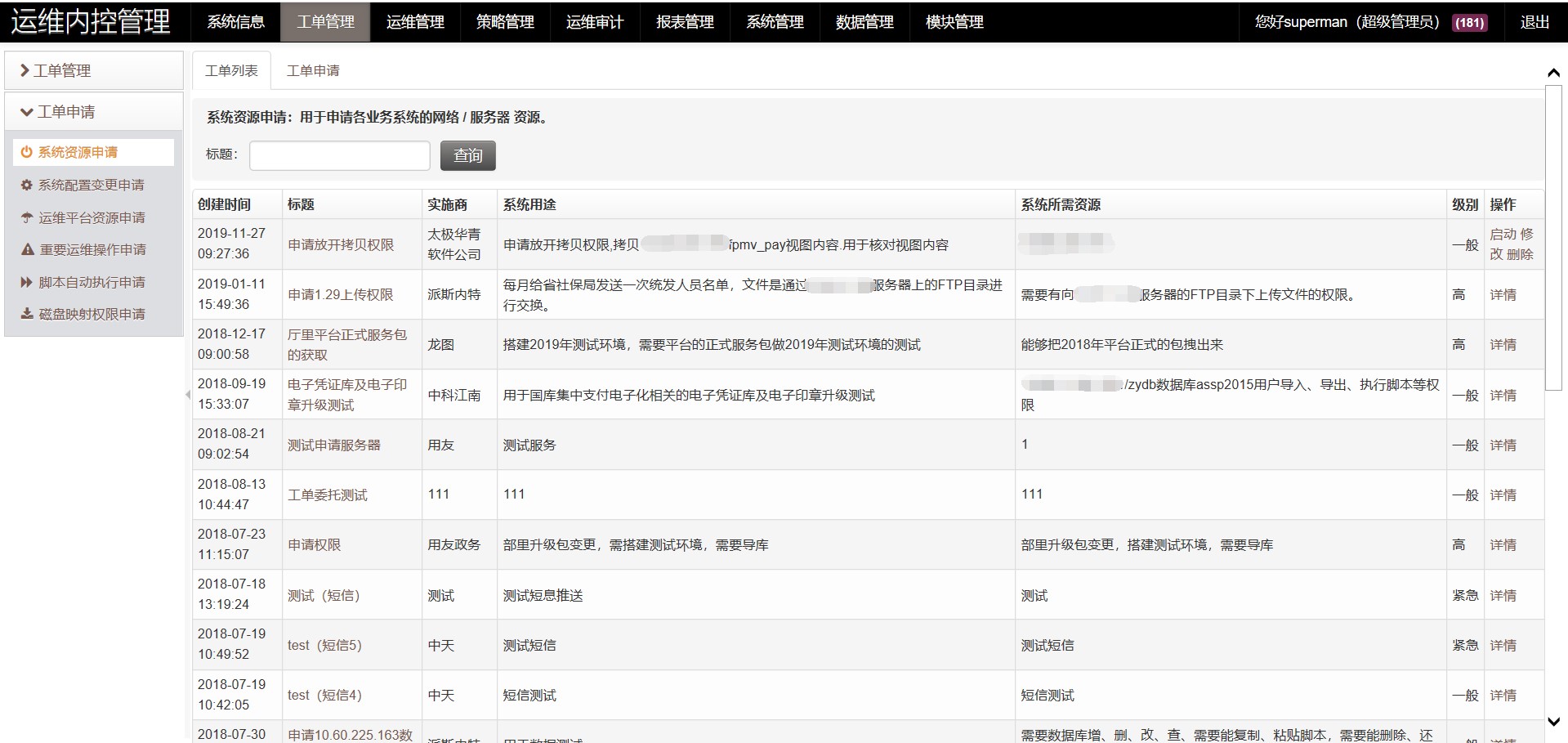
Task: Click 退出 to log out
Action: [1534, 22]
